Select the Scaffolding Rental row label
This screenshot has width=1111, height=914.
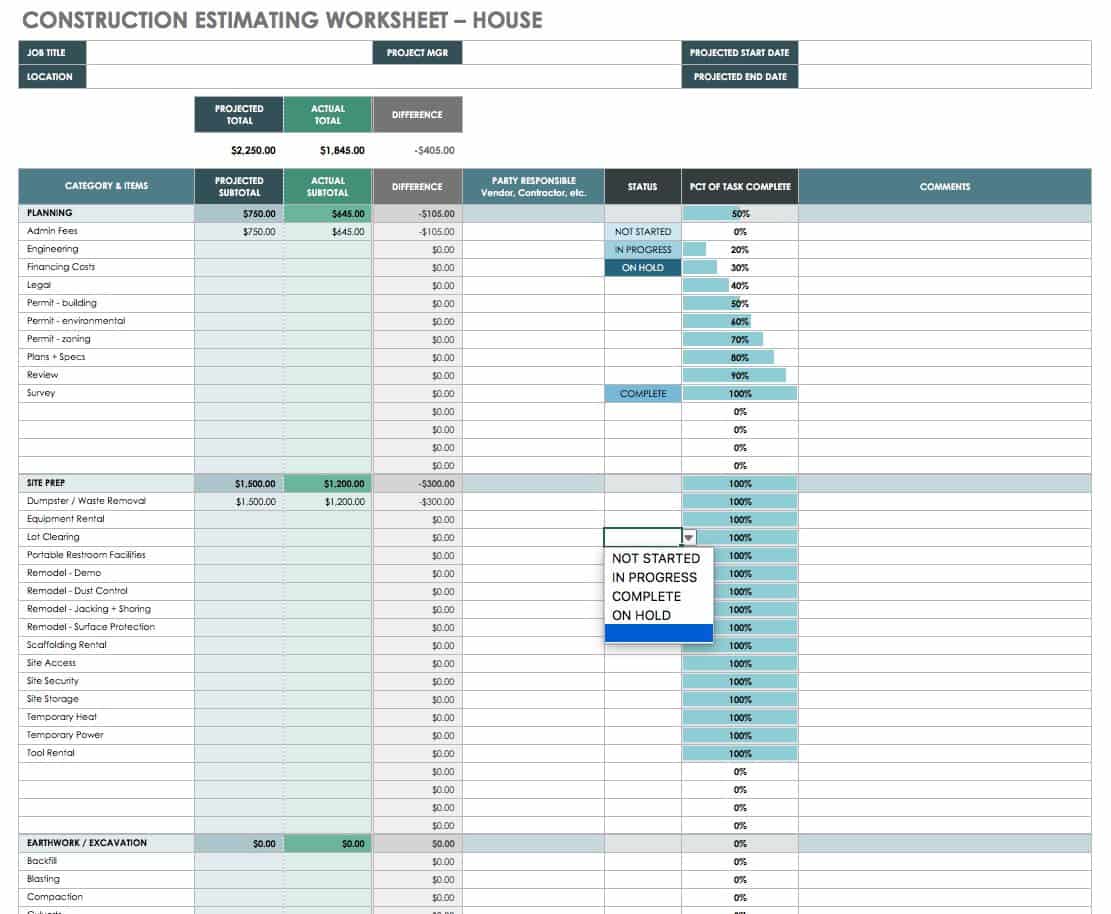tap(66, 645)
